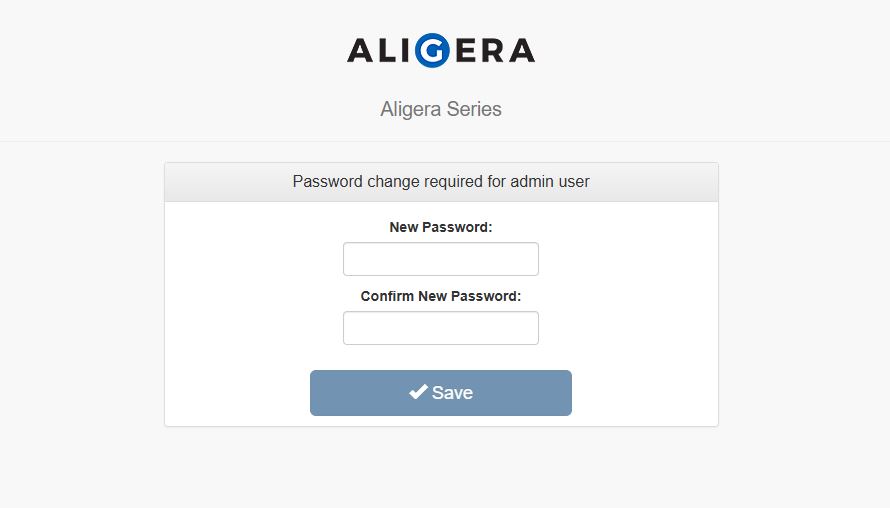890x508 pixels.
Task: Click the blue circled G in the logo
Action: tap(433, 51)
